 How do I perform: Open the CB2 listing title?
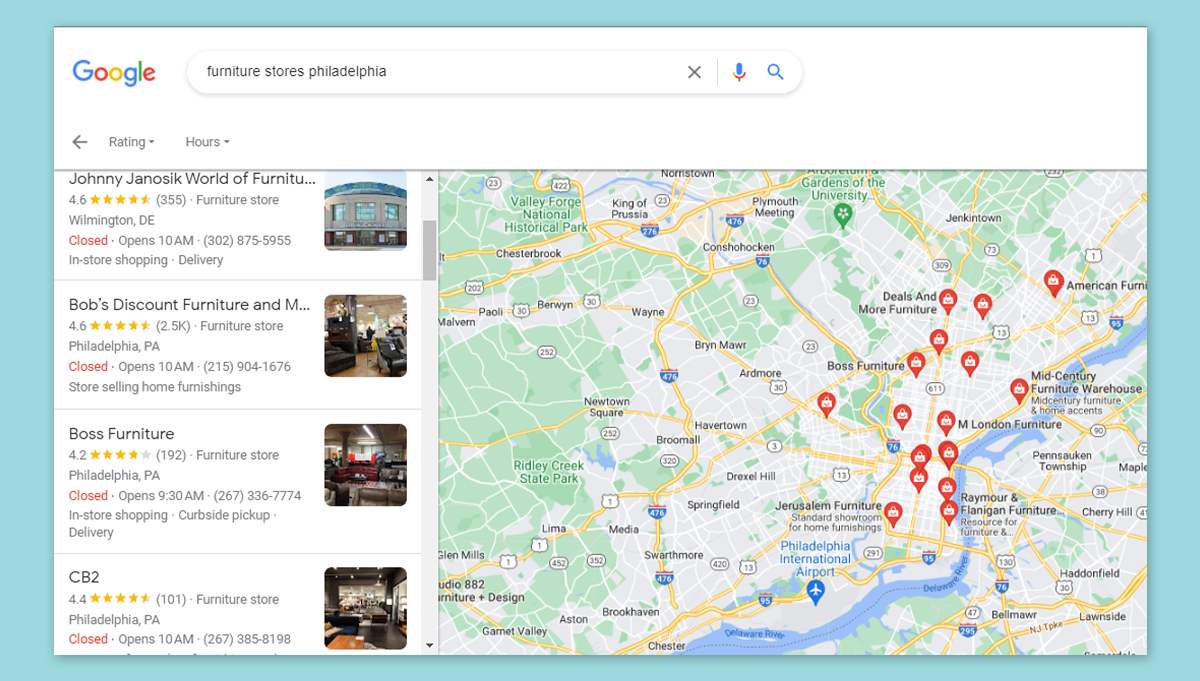84,577
